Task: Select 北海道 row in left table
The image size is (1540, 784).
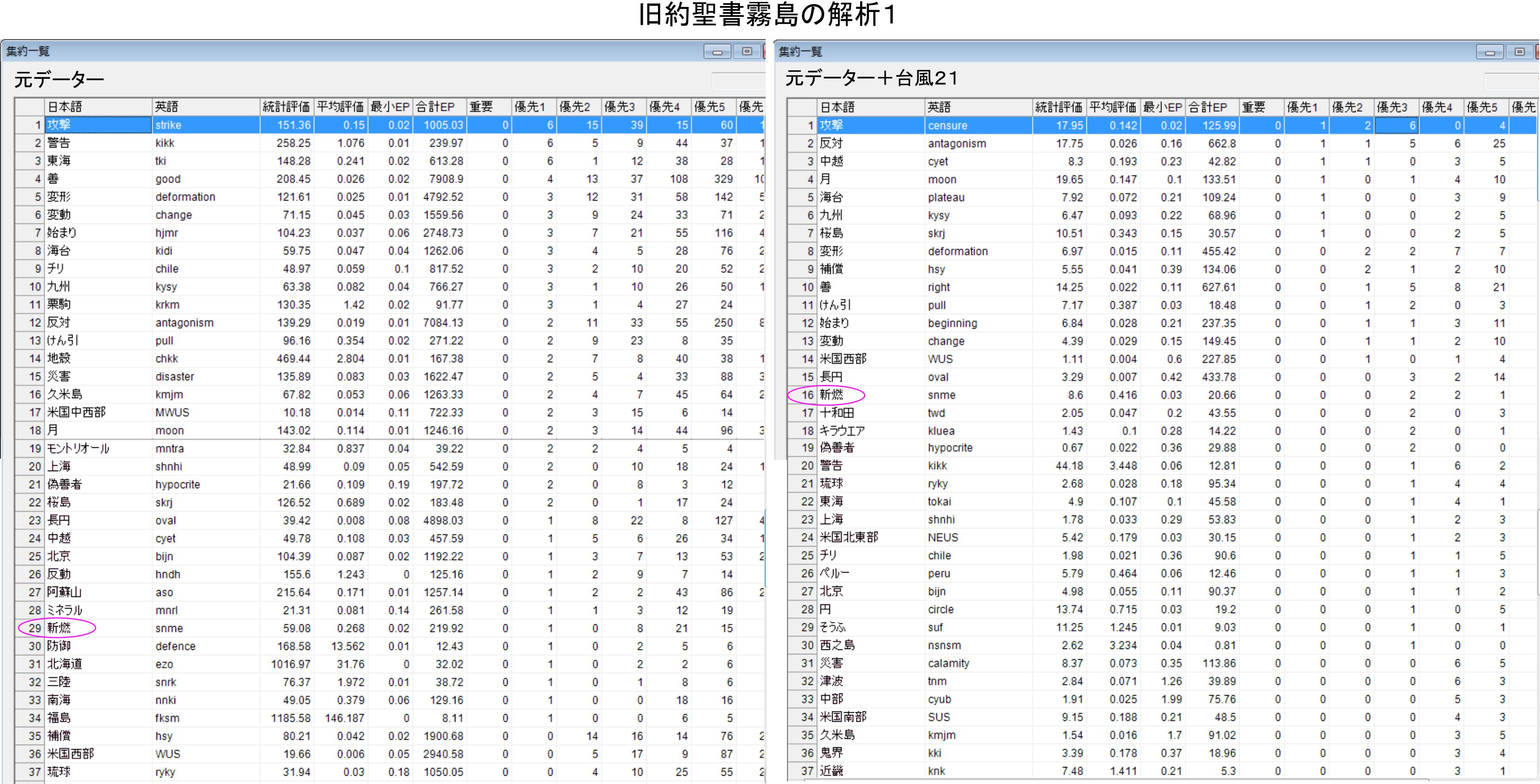Action: [x=65, y=664]
